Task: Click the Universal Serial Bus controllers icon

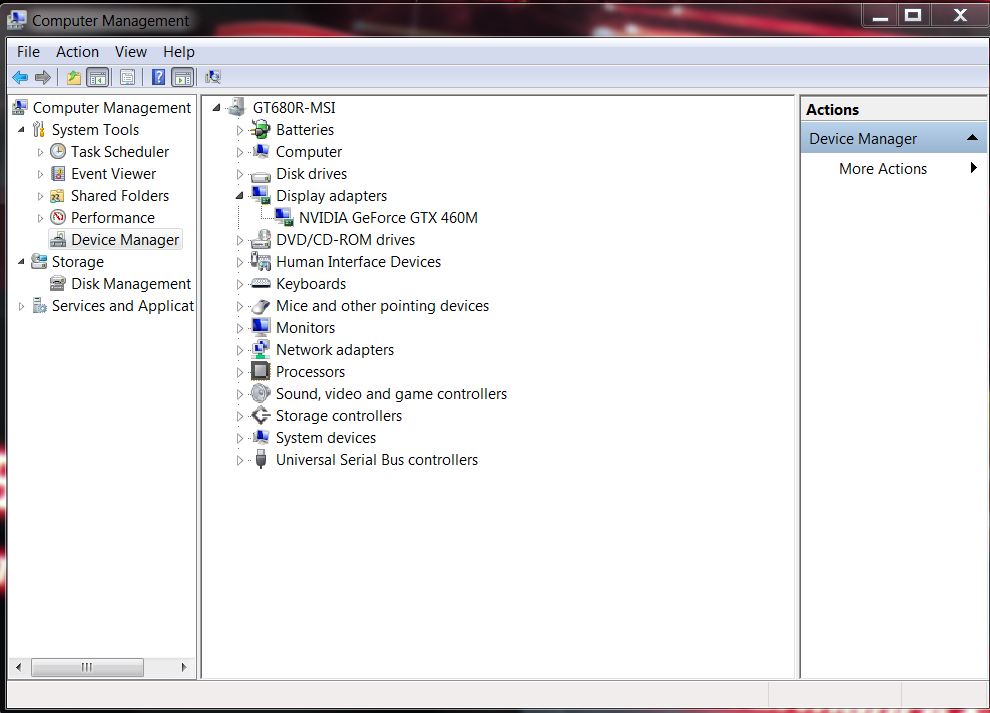Action: coord(260,460)
